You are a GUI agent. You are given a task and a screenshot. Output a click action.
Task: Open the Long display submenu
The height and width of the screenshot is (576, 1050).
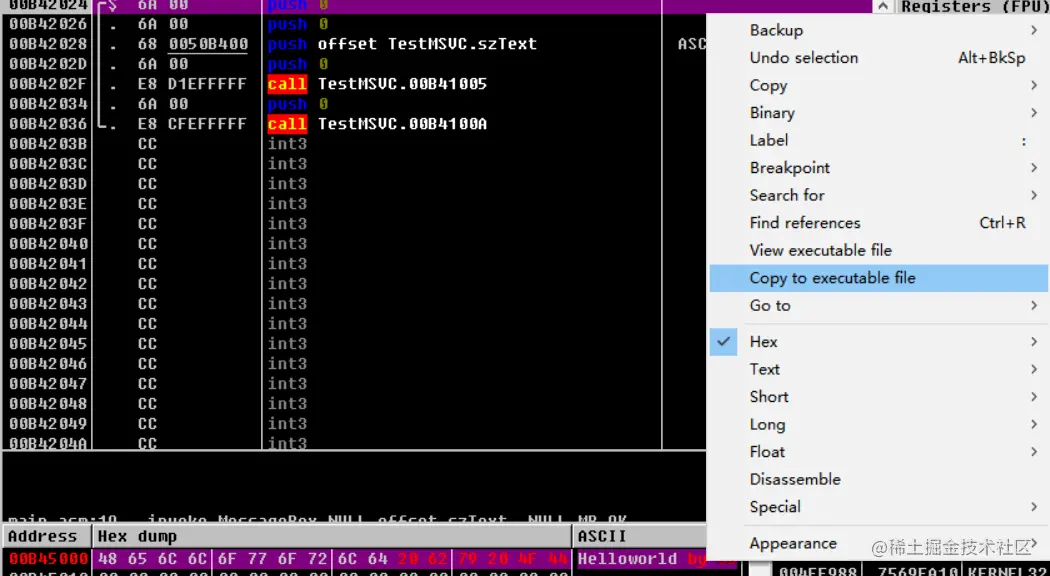point(879,424)
